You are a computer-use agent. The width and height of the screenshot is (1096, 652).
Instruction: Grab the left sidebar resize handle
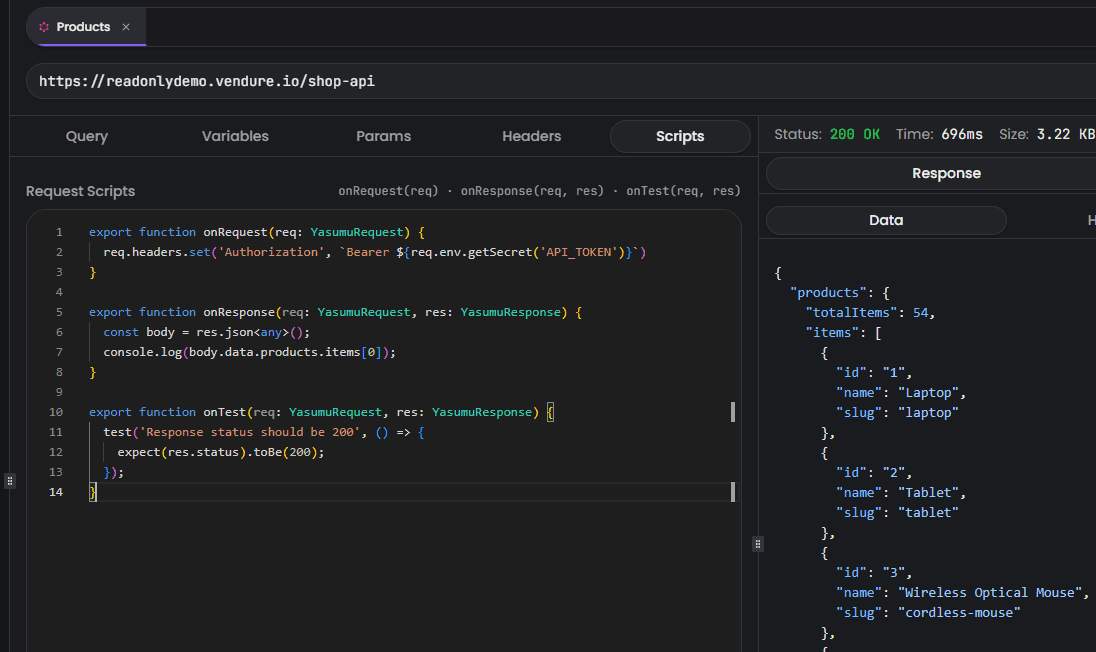[10, 481]
